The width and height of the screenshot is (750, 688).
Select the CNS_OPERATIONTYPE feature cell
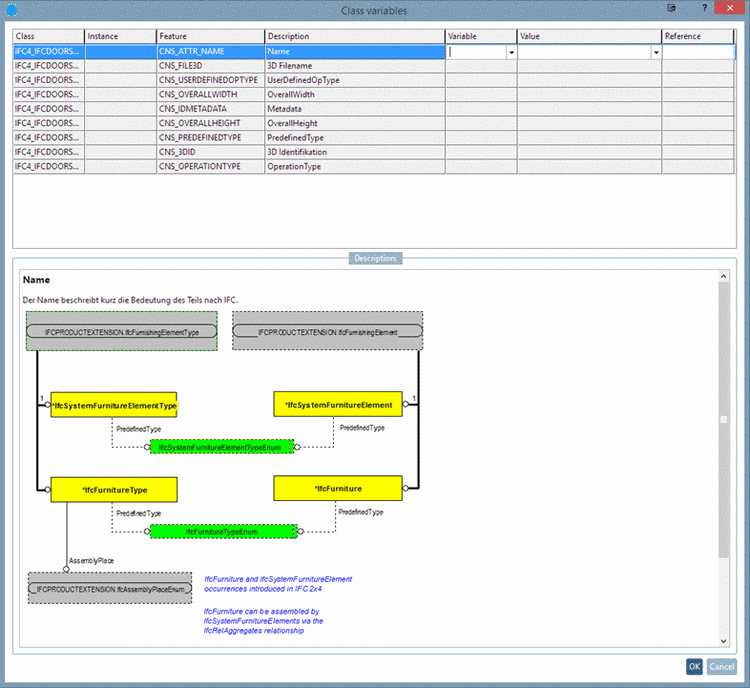210,166
